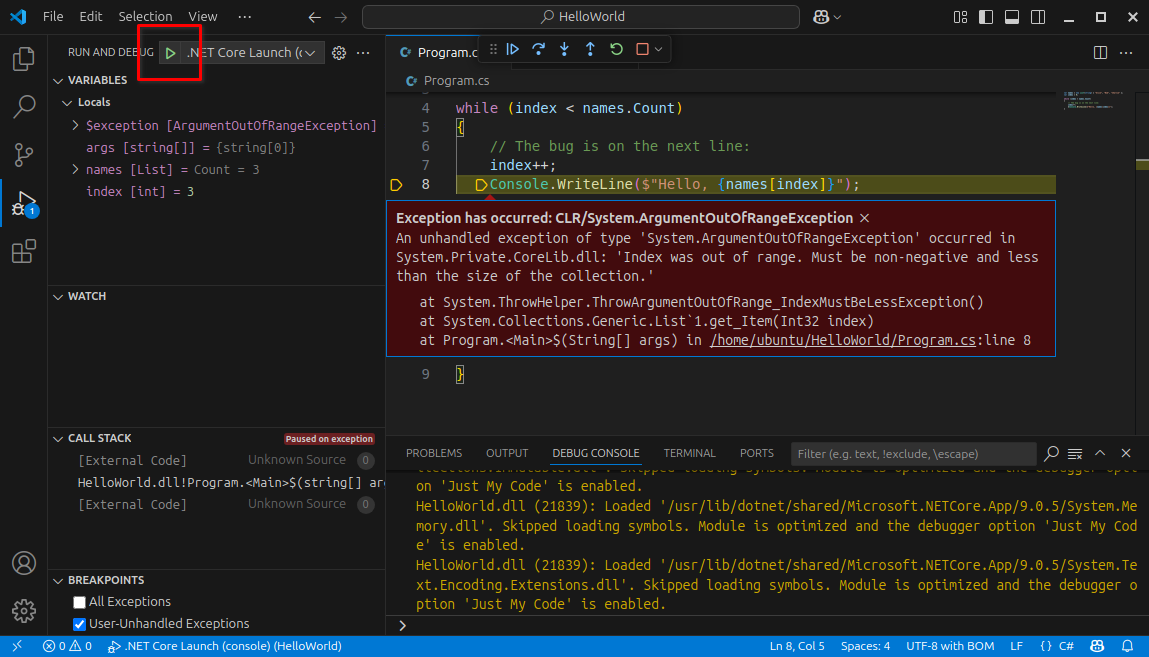
Task: Restart the debug session
Action: [x=616, y=49]
